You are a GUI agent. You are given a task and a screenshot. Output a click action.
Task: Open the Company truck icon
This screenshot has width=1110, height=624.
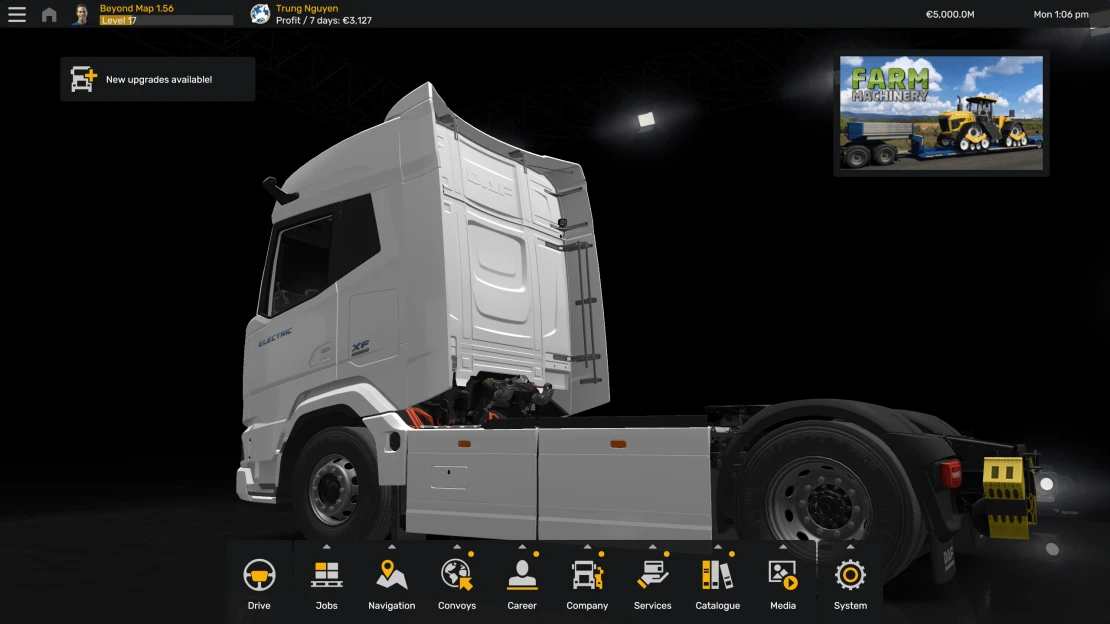click(x=587, y=576)
